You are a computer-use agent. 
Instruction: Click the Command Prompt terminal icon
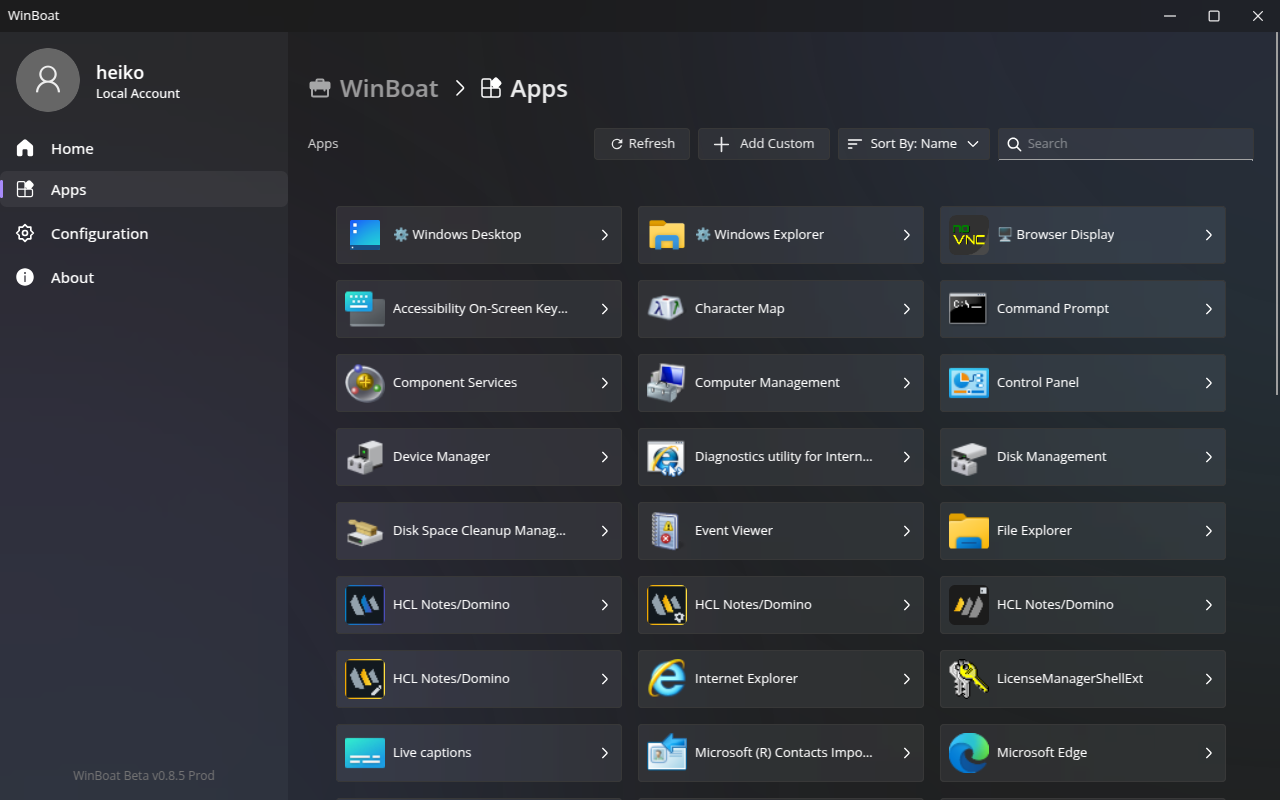tap(968, 309)
